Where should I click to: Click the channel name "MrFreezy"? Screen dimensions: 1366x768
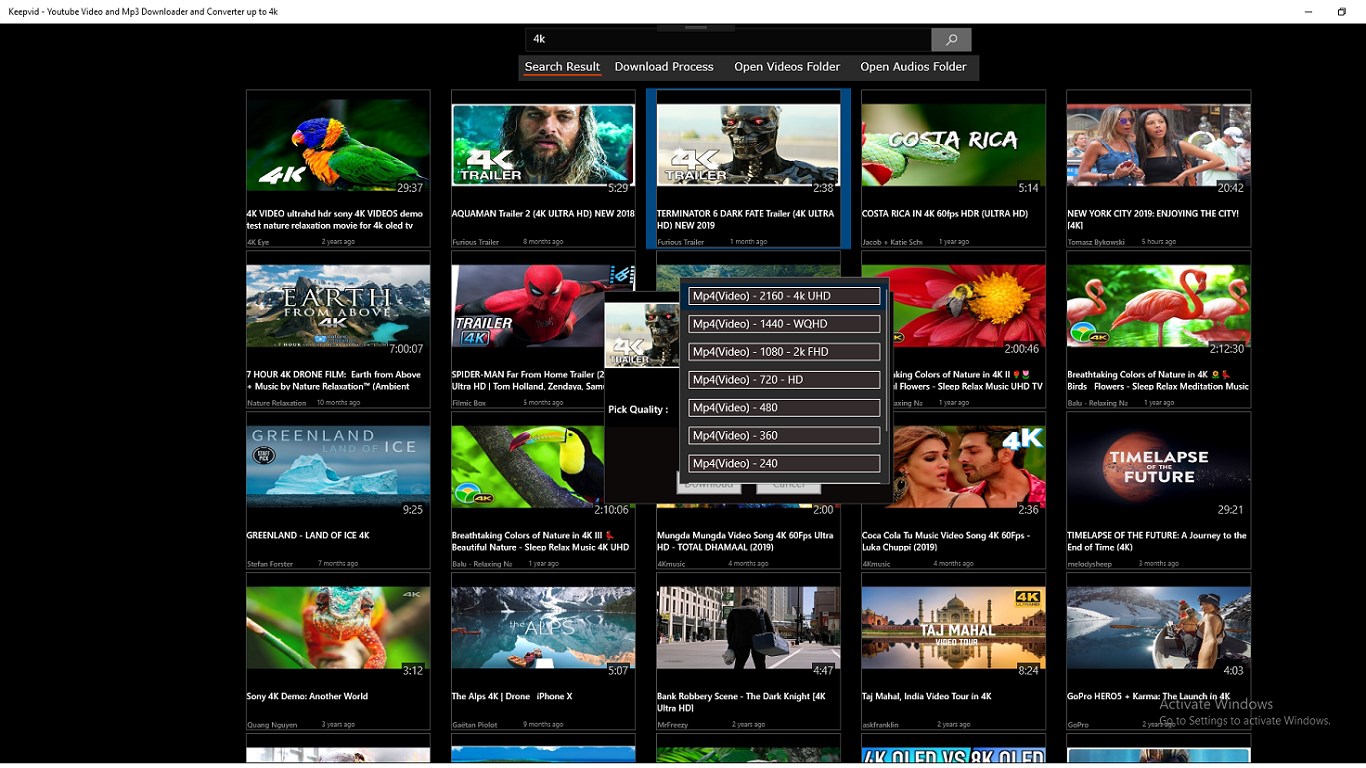673,725
